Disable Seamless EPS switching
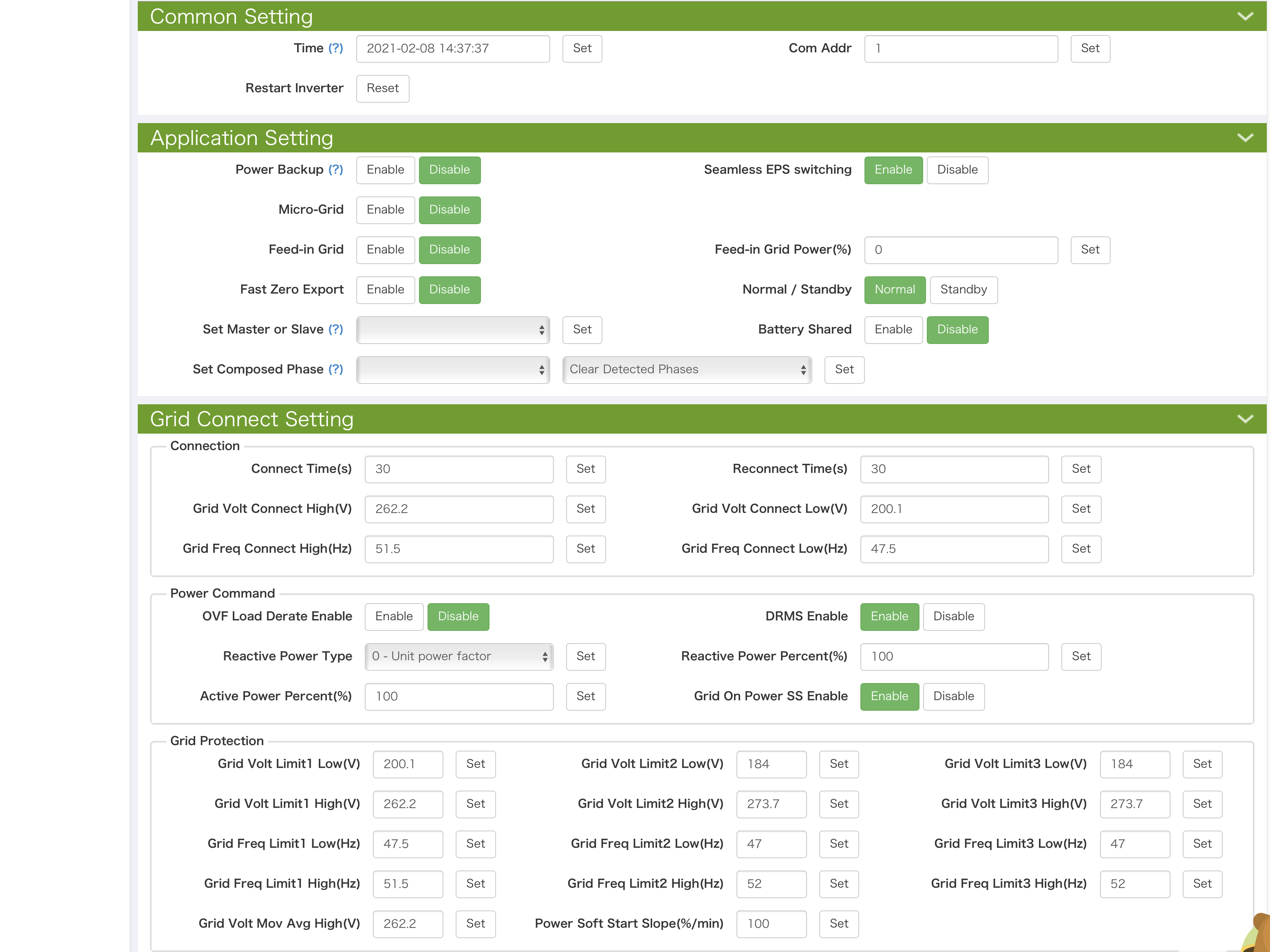The image size is (1270, 952). [x=957, y=170]
